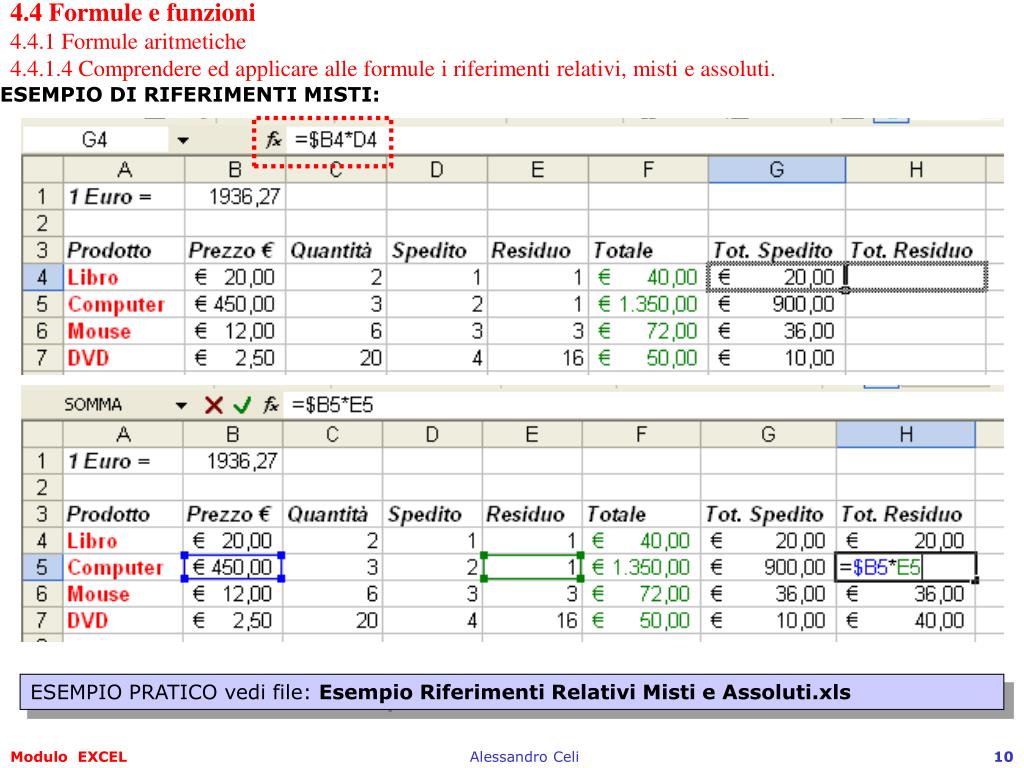Click the heading '4.4 Formule e funzioni'
This screenshot has height=768, width=1024.
(x=133, y=12)
